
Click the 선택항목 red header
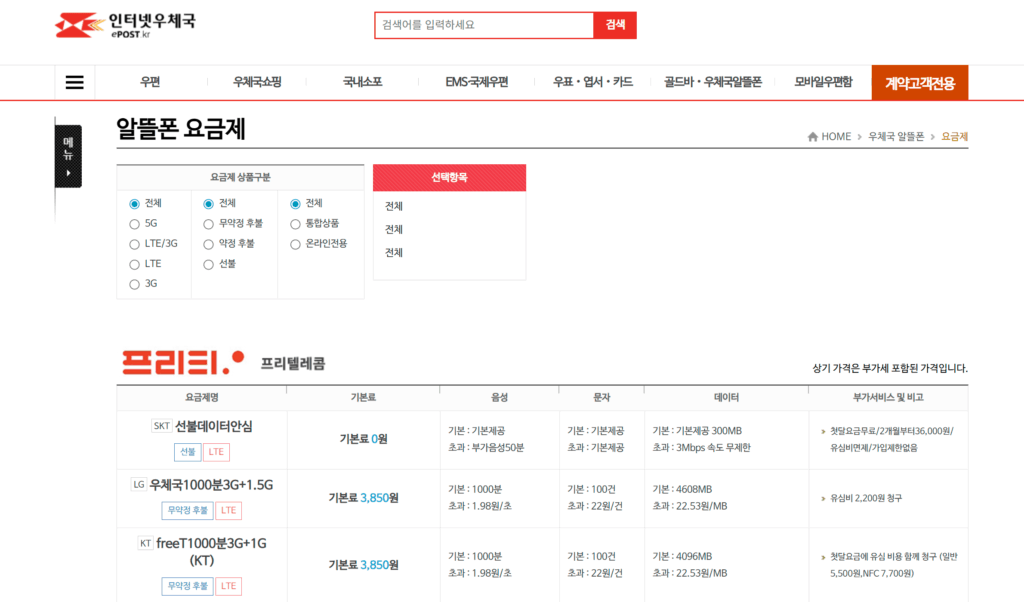click(x=449, y=178)
